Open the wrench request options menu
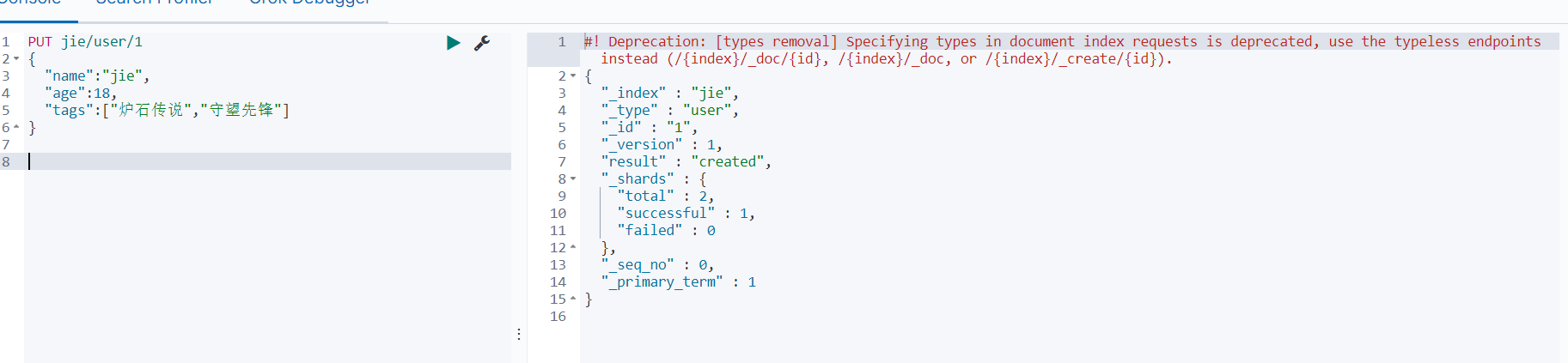 (482, 42)
